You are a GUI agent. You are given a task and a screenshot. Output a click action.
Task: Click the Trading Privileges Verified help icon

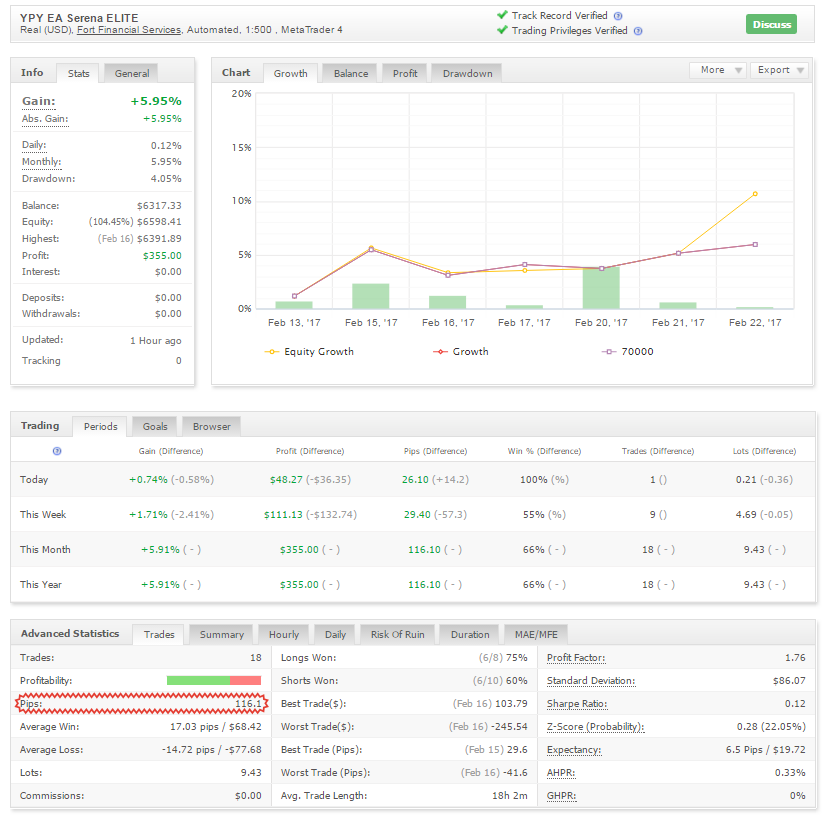[x=638, y=31]
